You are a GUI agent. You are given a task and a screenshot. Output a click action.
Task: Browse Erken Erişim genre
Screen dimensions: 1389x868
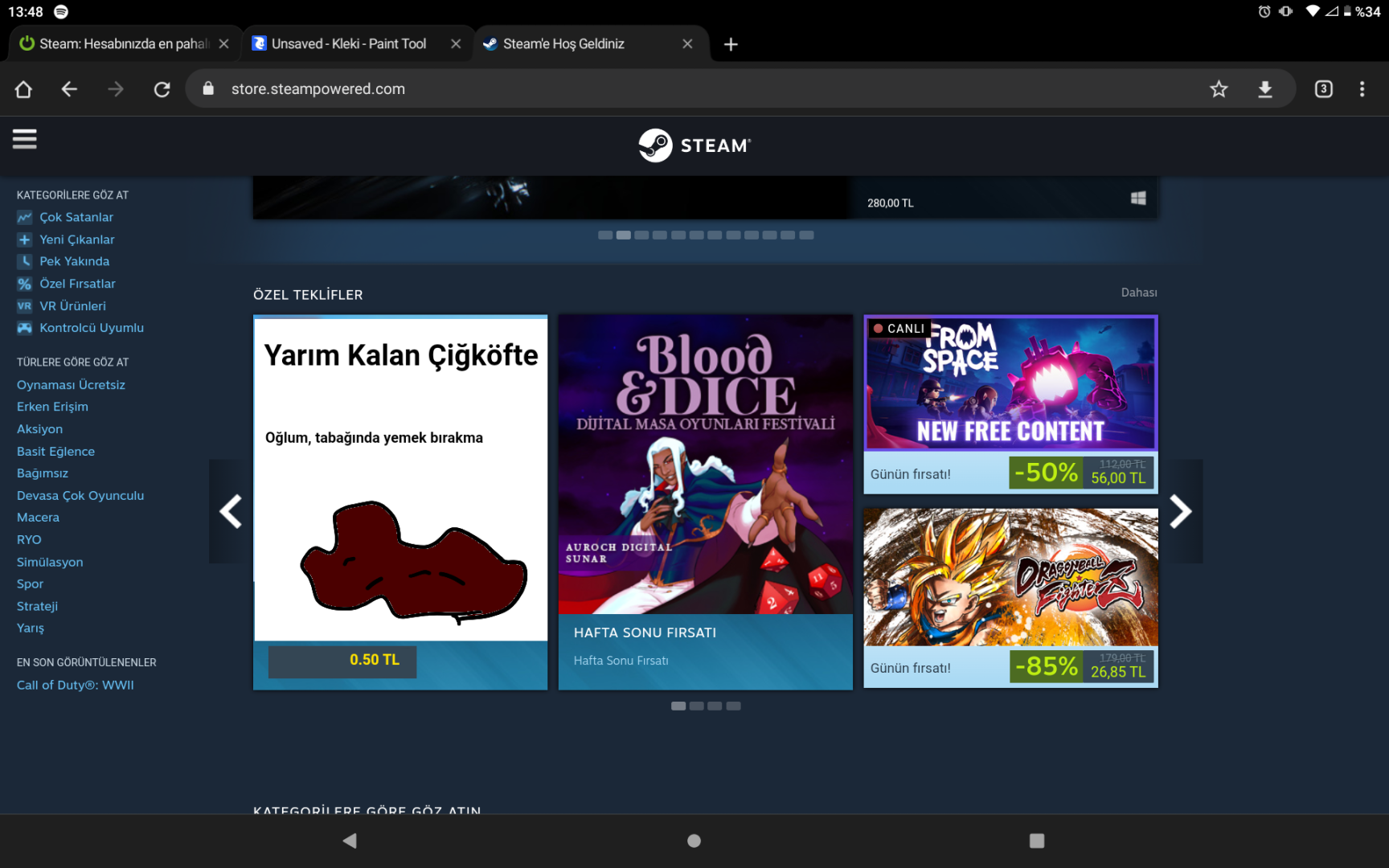point(52,407)
